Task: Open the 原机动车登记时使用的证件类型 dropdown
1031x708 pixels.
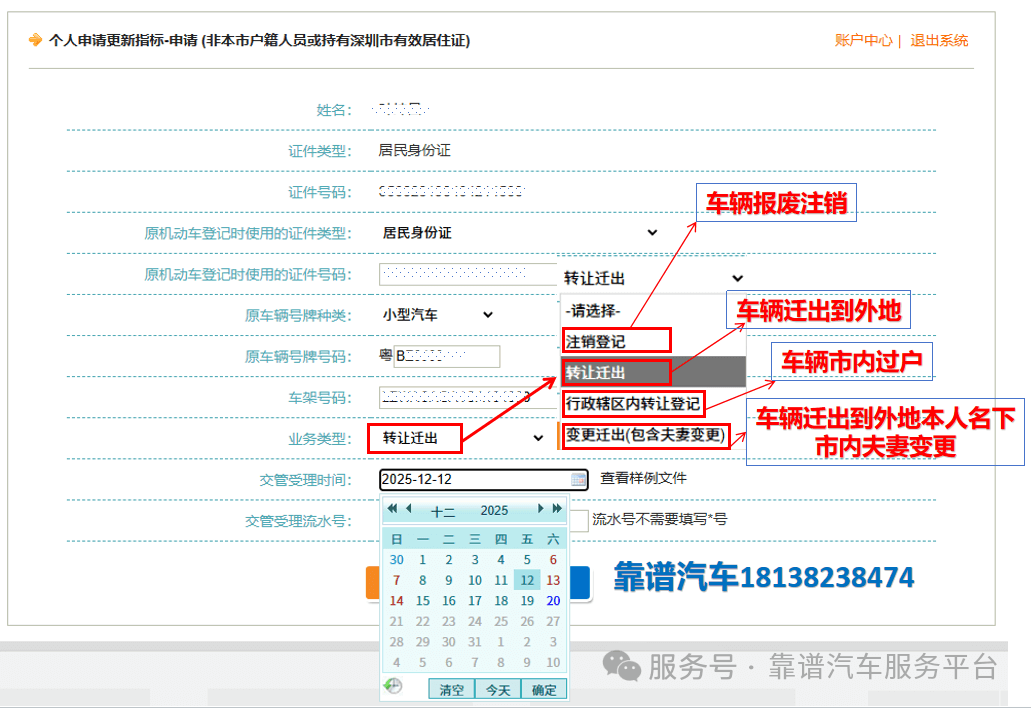Action: pyautogui.click(x=519, y=233)
